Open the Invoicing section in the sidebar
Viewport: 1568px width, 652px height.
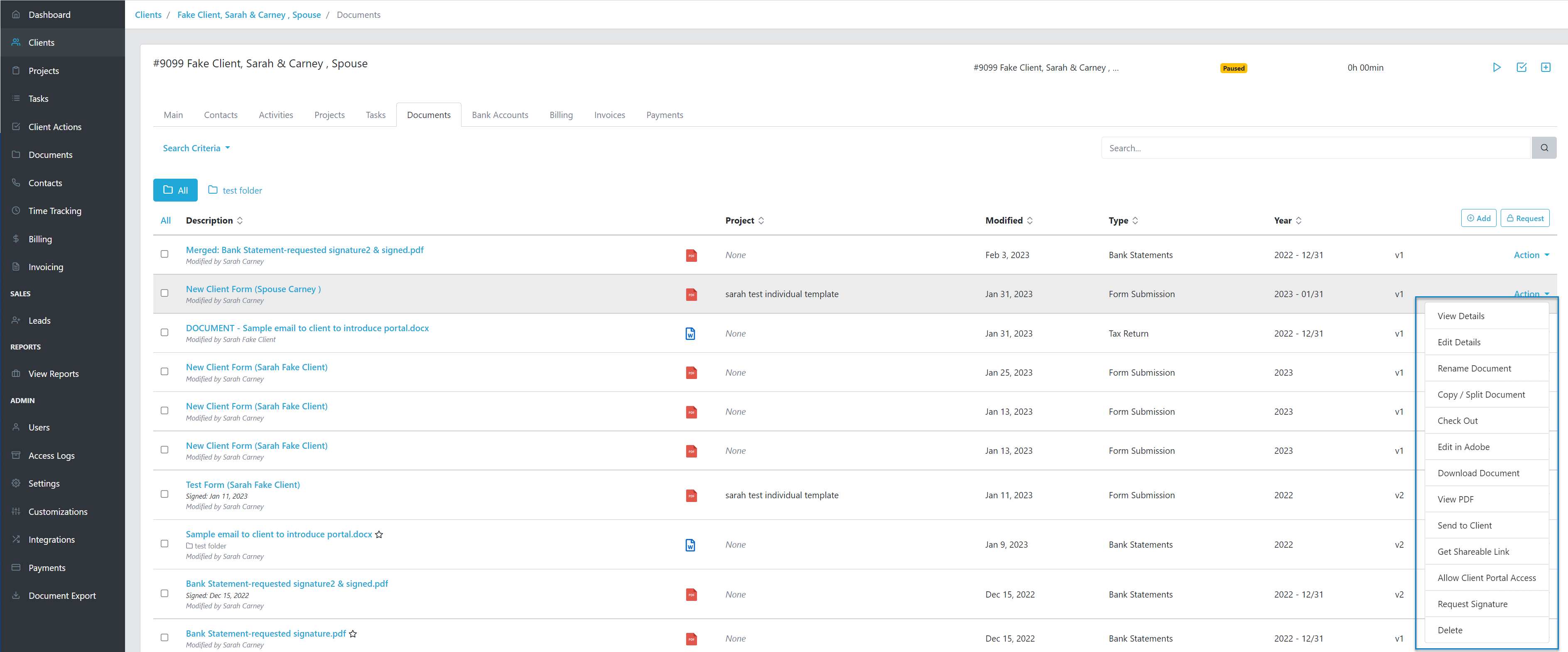click(x=46, y=267)
